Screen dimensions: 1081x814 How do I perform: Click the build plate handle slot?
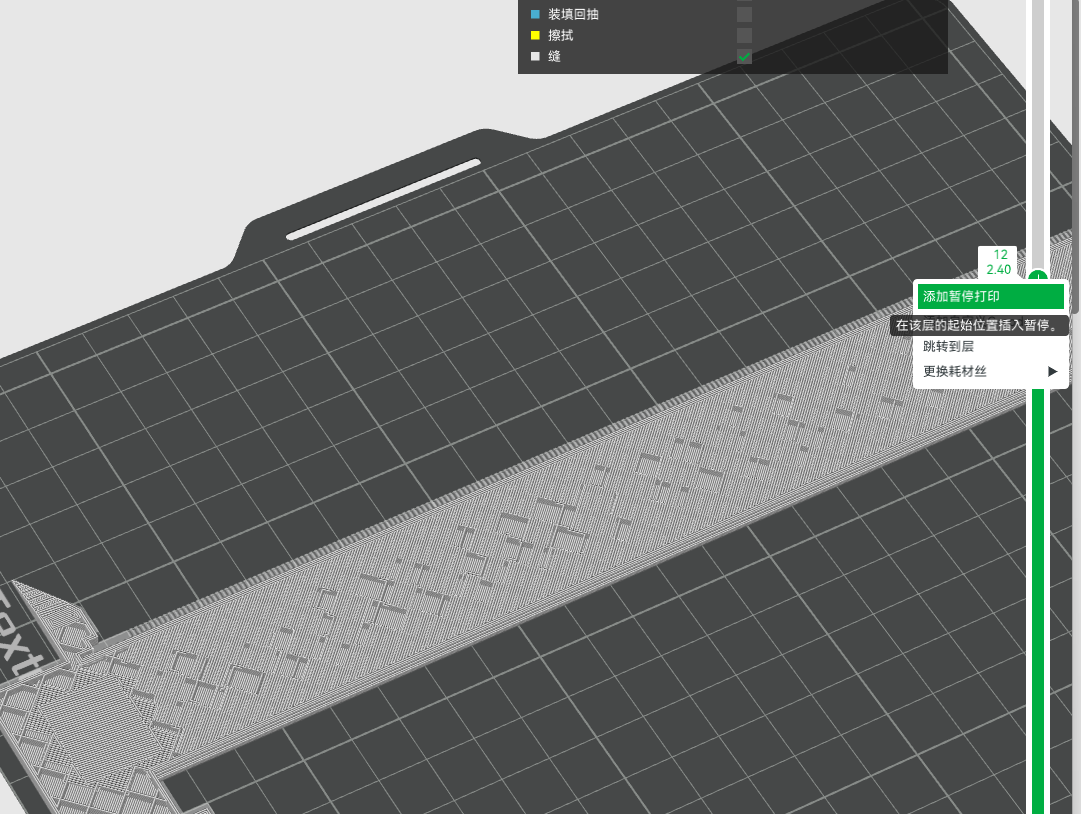tap(383, 199)
